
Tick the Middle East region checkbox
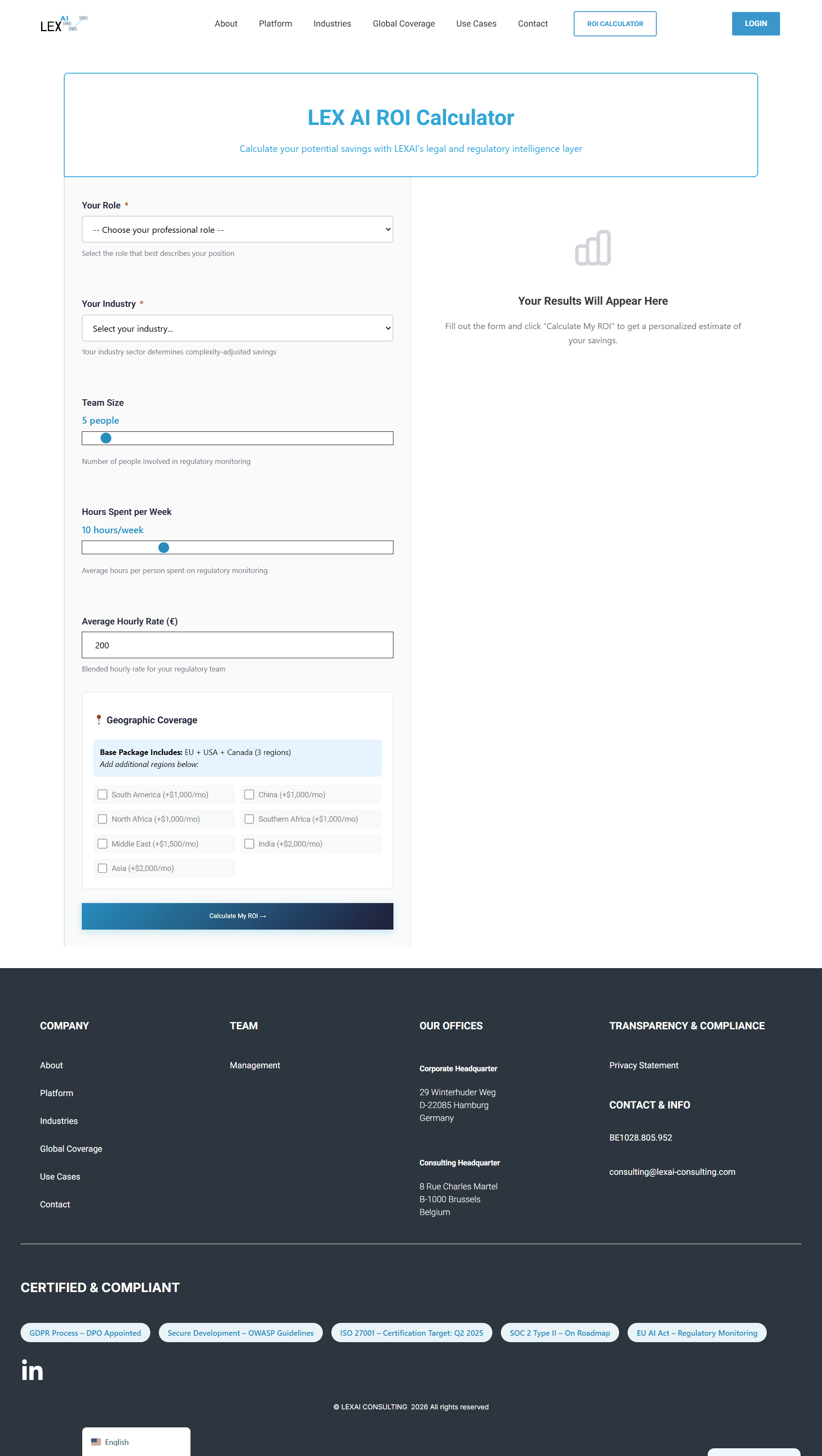[102, 844]
